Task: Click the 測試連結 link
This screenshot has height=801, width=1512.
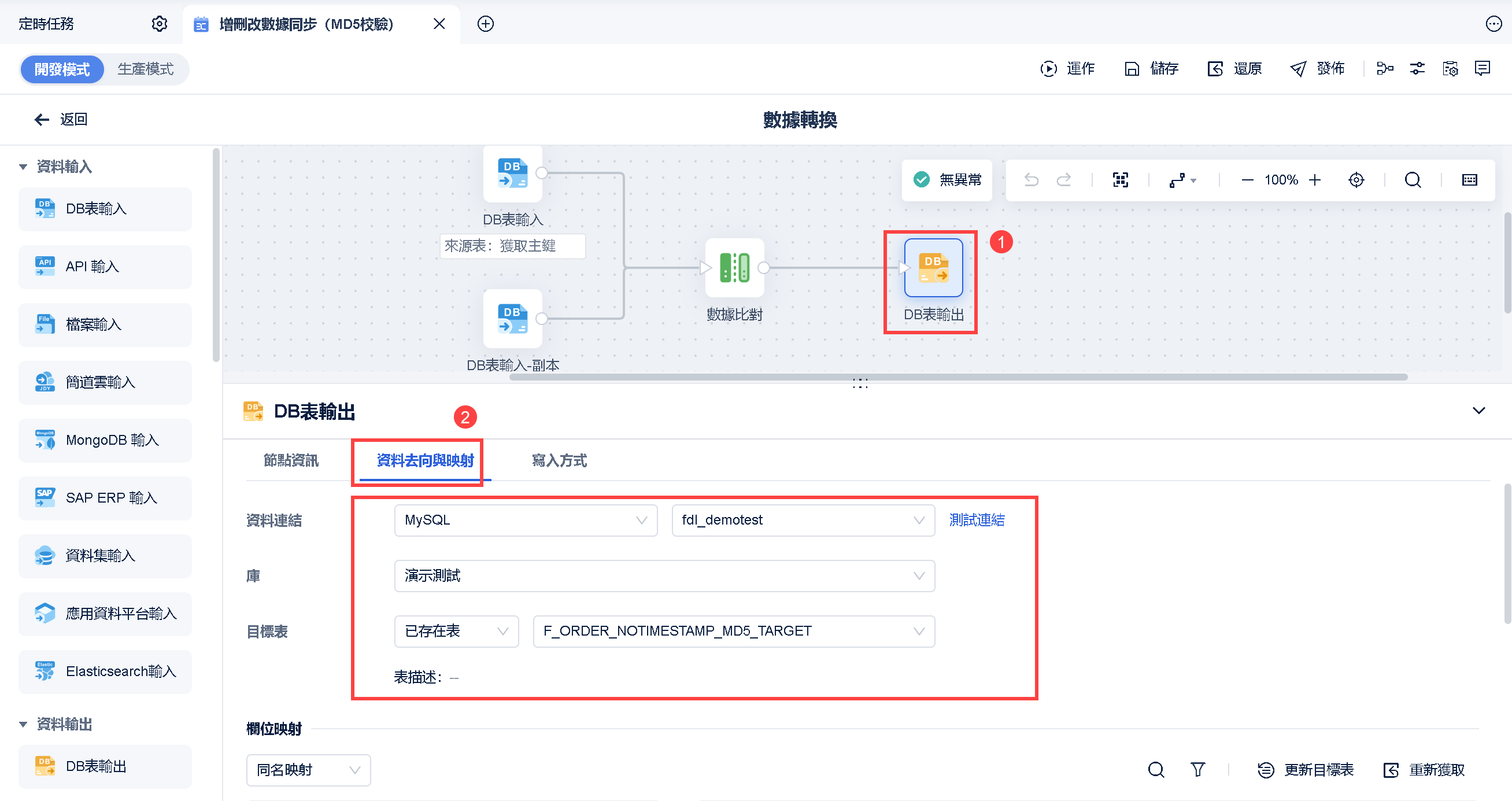Action: click(x=977, y=520)
